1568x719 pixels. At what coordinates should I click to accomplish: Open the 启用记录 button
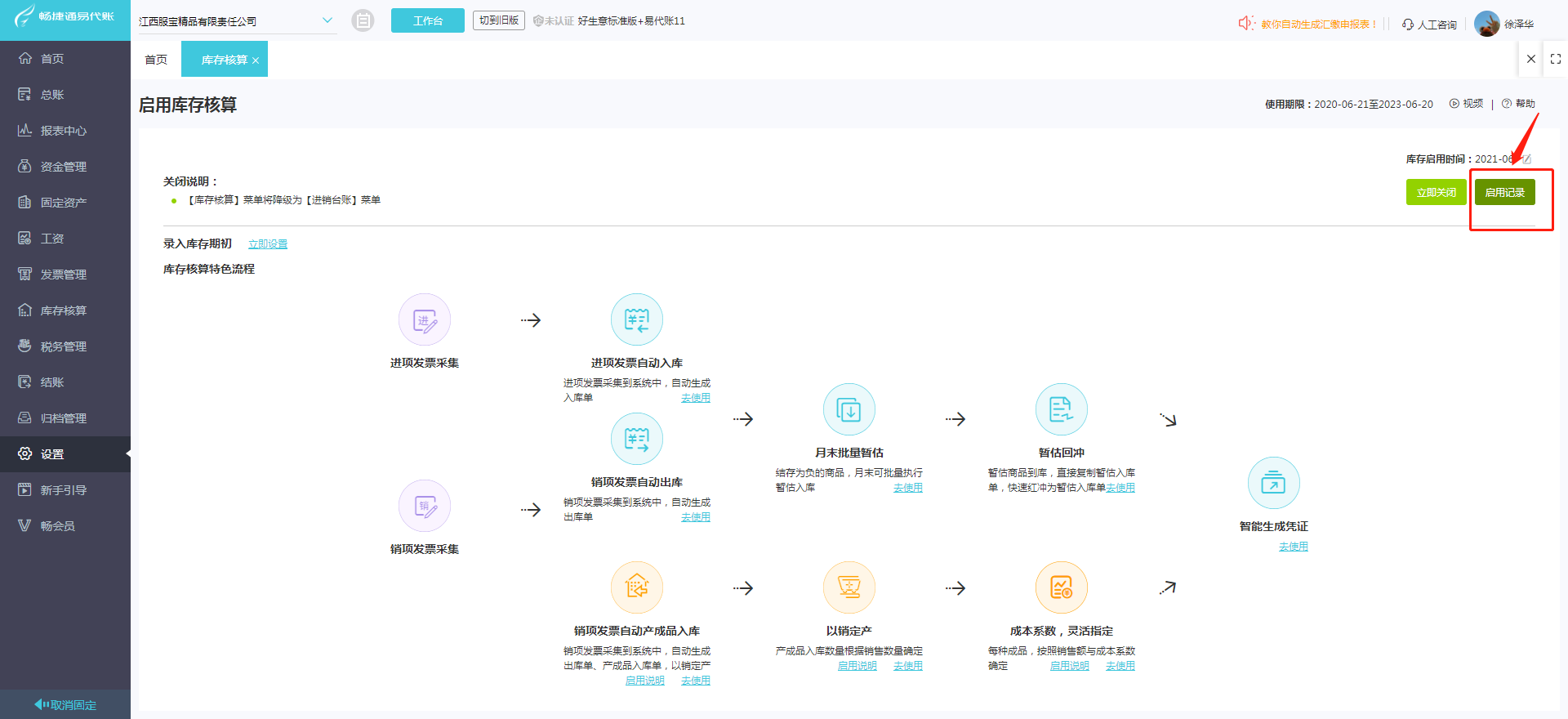1504,192
